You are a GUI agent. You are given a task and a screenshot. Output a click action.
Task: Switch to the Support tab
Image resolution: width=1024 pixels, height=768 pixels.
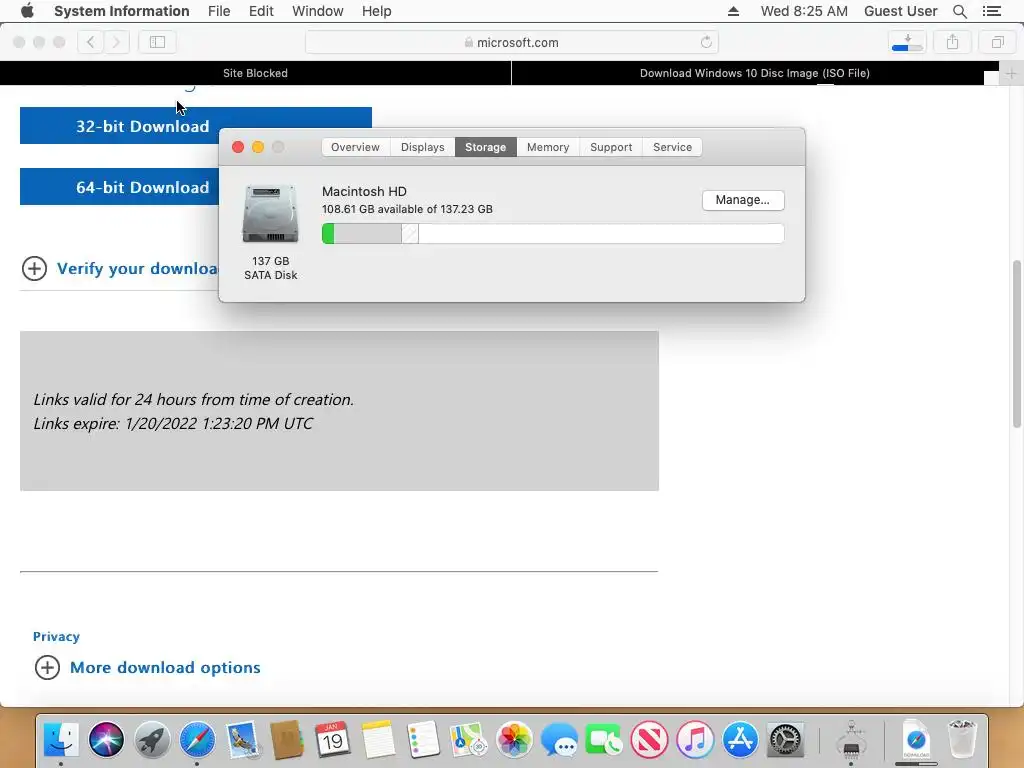tap(611, 147)
